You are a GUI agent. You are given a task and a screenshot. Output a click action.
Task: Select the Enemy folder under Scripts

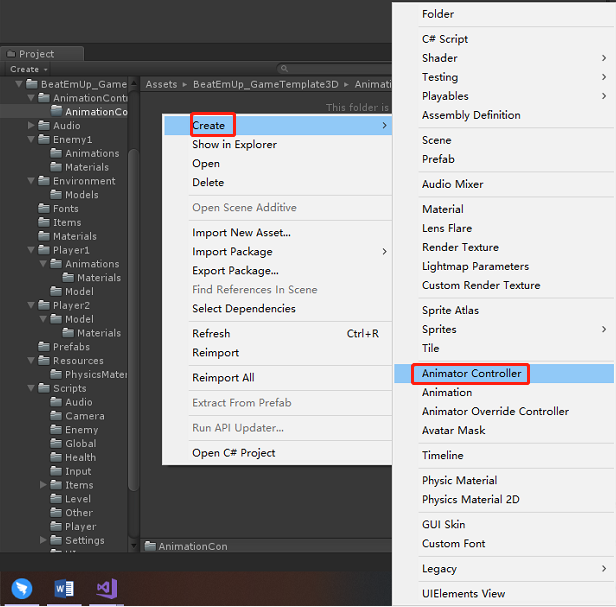[81, 429]
